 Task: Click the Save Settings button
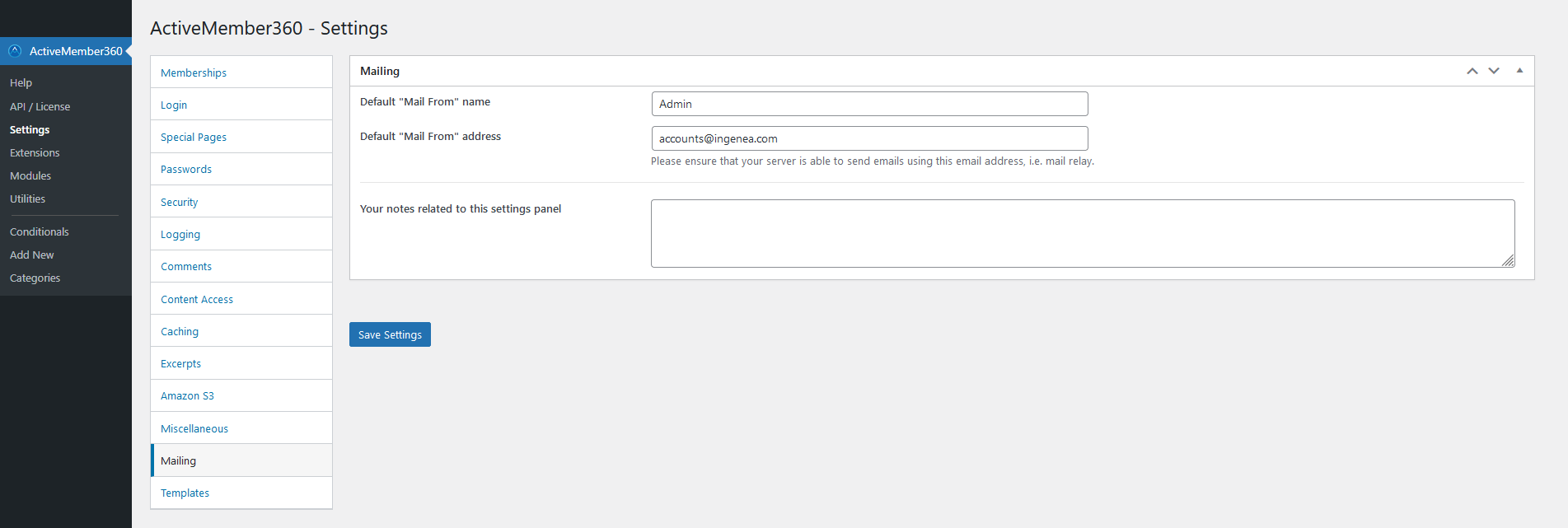(390, 334)
